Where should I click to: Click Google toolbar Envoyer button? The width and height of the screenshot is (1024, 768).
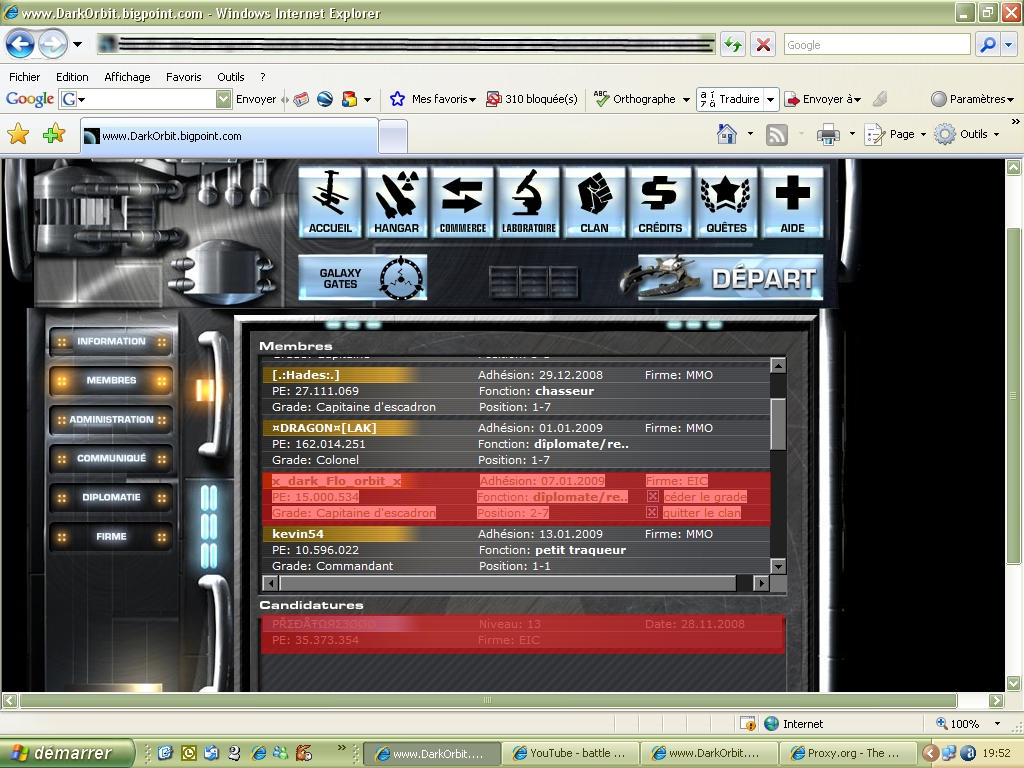(255, 99)
